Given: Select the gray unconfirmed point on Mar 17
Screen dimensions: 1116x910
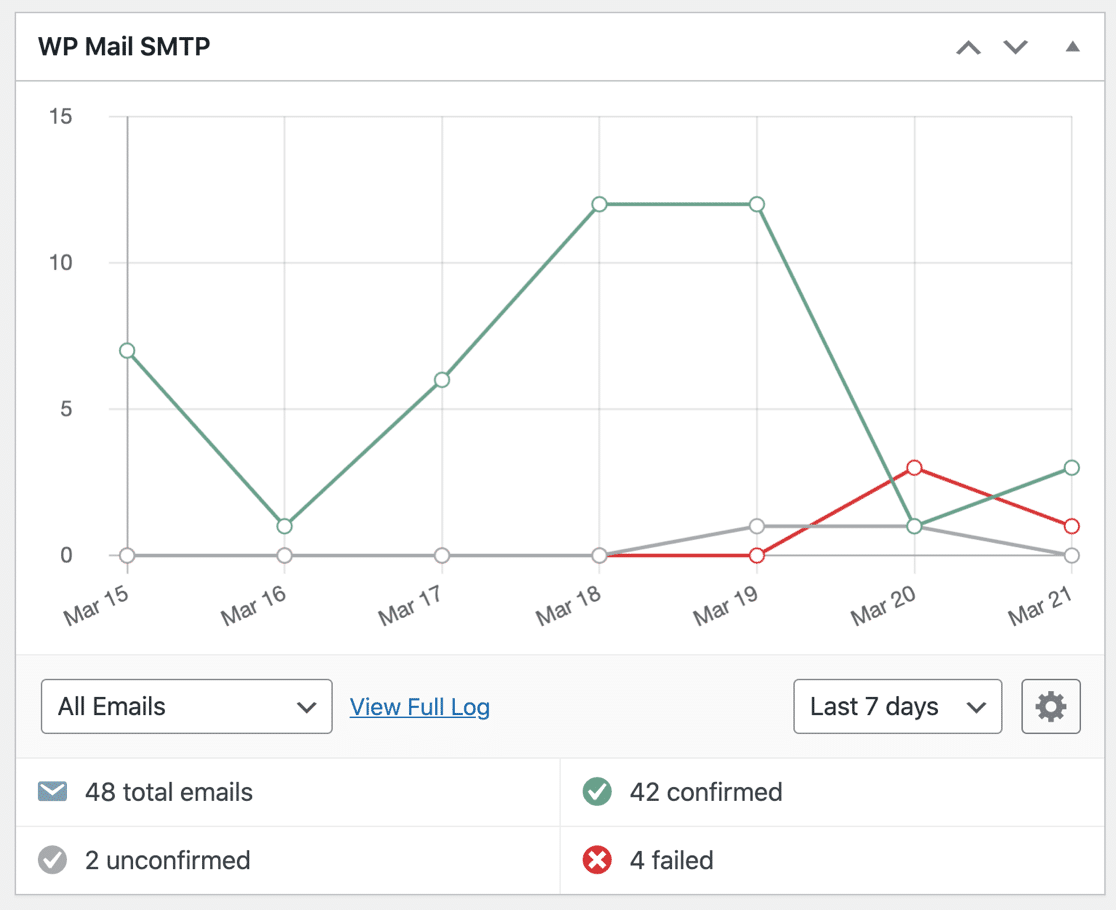Looking at the screenshot, I should 442,555.
